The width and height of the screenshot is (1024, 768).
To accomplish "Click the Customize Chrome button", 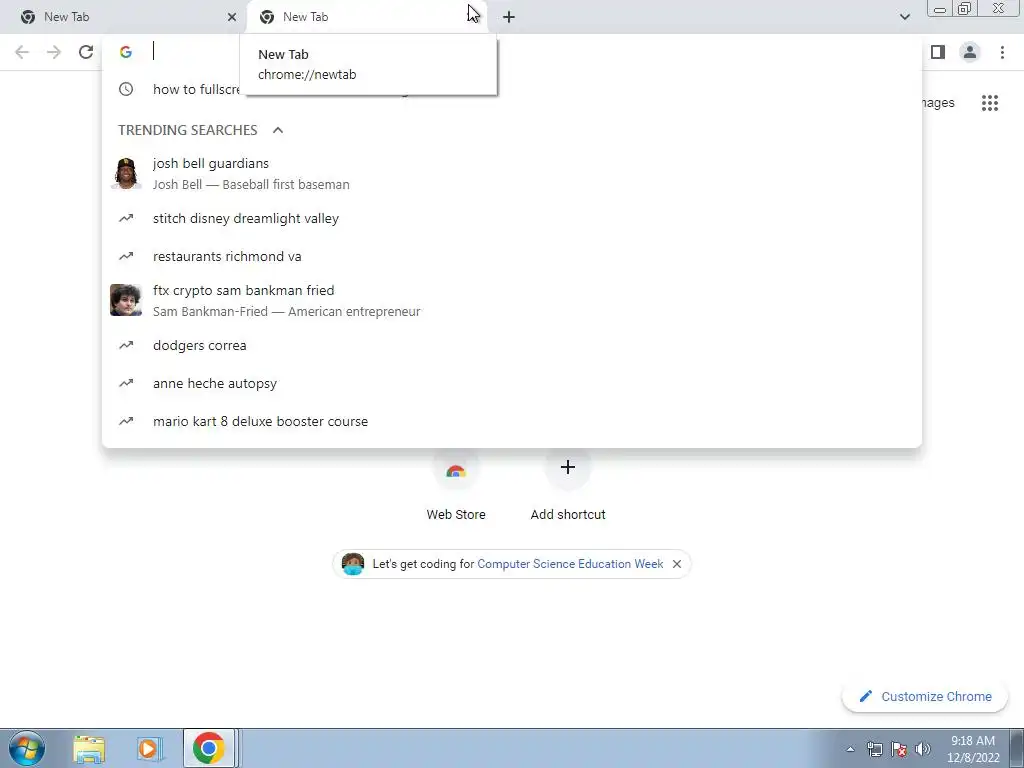I will click(x=925, y=696).
